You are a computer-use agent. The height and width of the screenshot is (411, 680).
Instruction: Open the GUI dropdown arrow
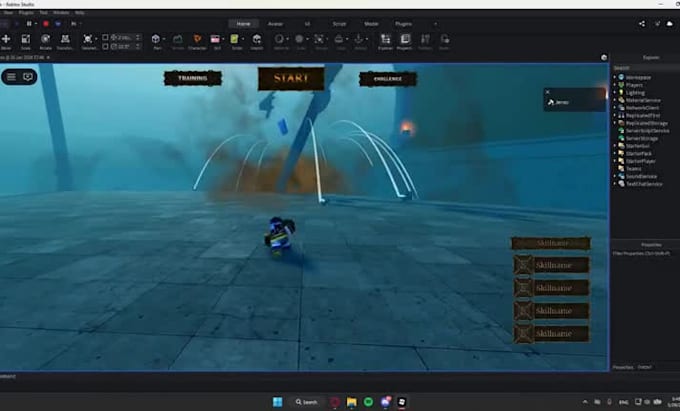tap(223, 39)
